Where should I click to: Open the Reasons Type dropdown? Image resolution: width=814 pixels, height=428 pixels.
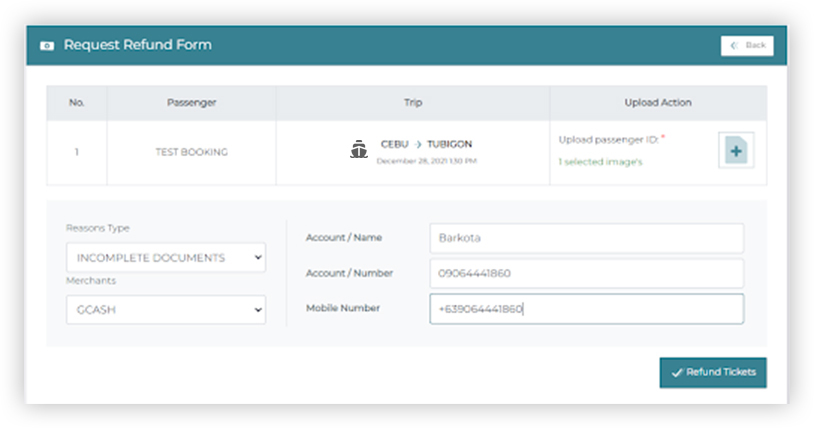166,258
